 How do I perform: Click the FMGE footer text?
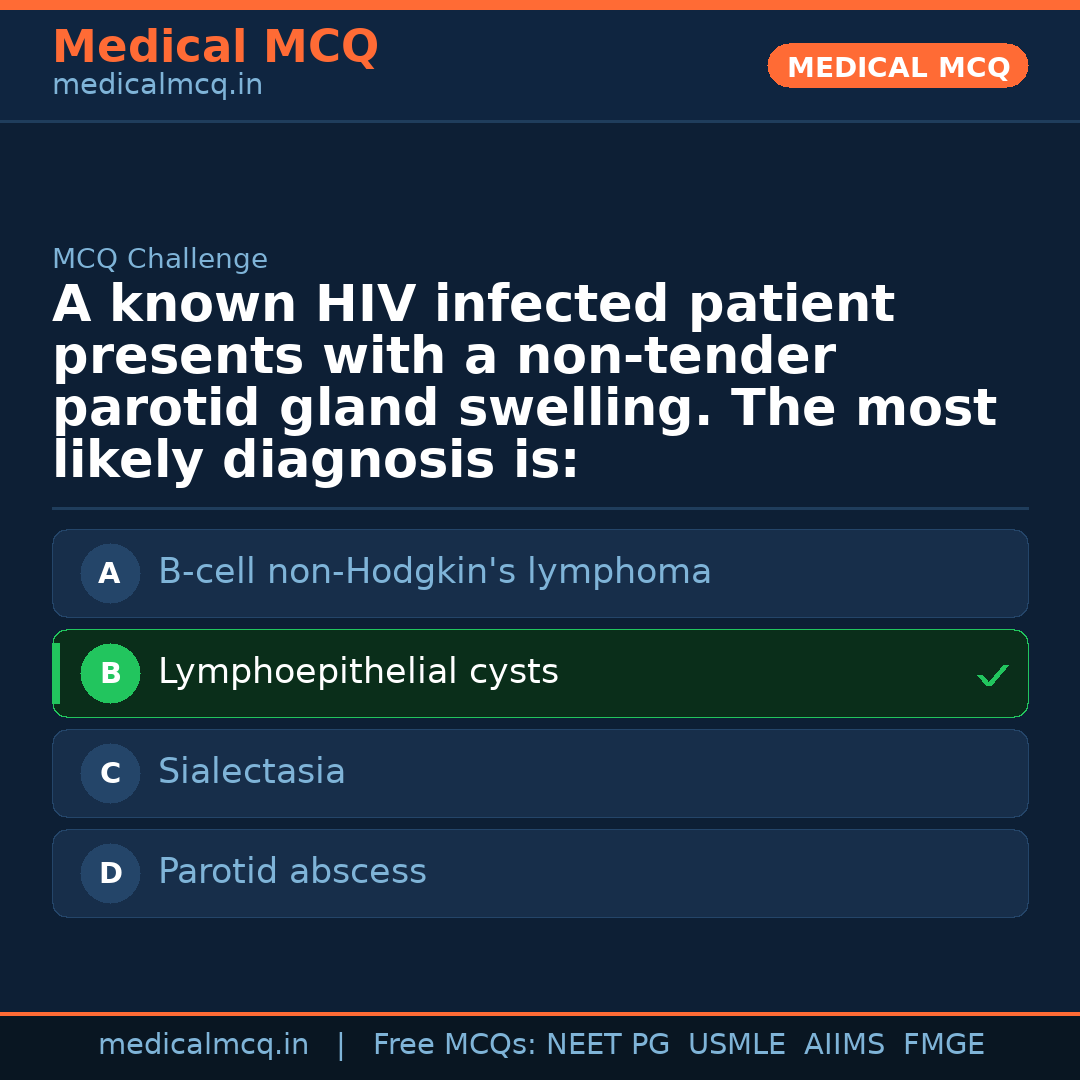point(943,1045)
